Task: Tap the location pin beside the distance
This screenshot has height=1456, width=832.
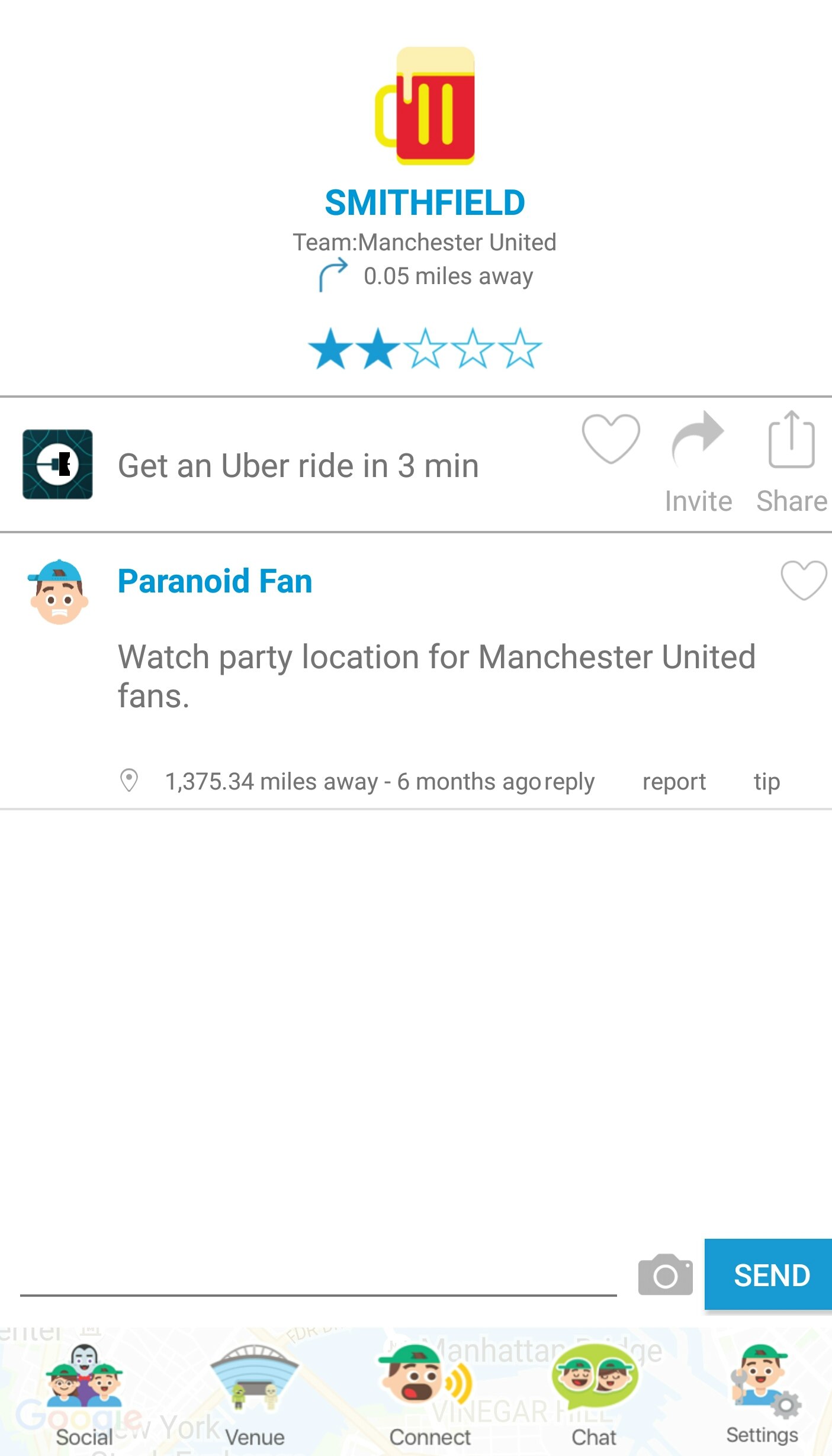Action: tap(129, 781)
